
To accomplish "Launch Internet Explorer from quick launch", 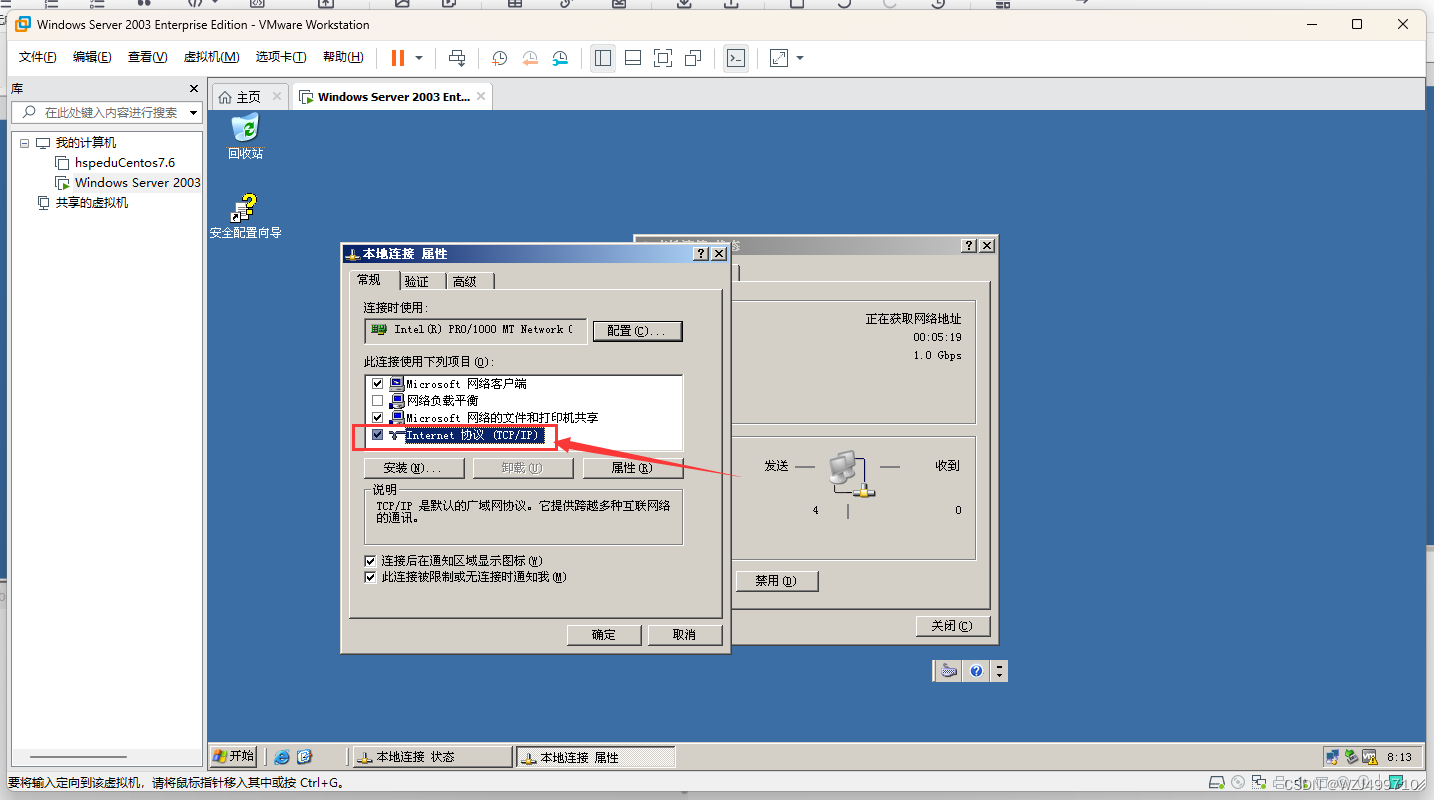I will click(282, 757).
